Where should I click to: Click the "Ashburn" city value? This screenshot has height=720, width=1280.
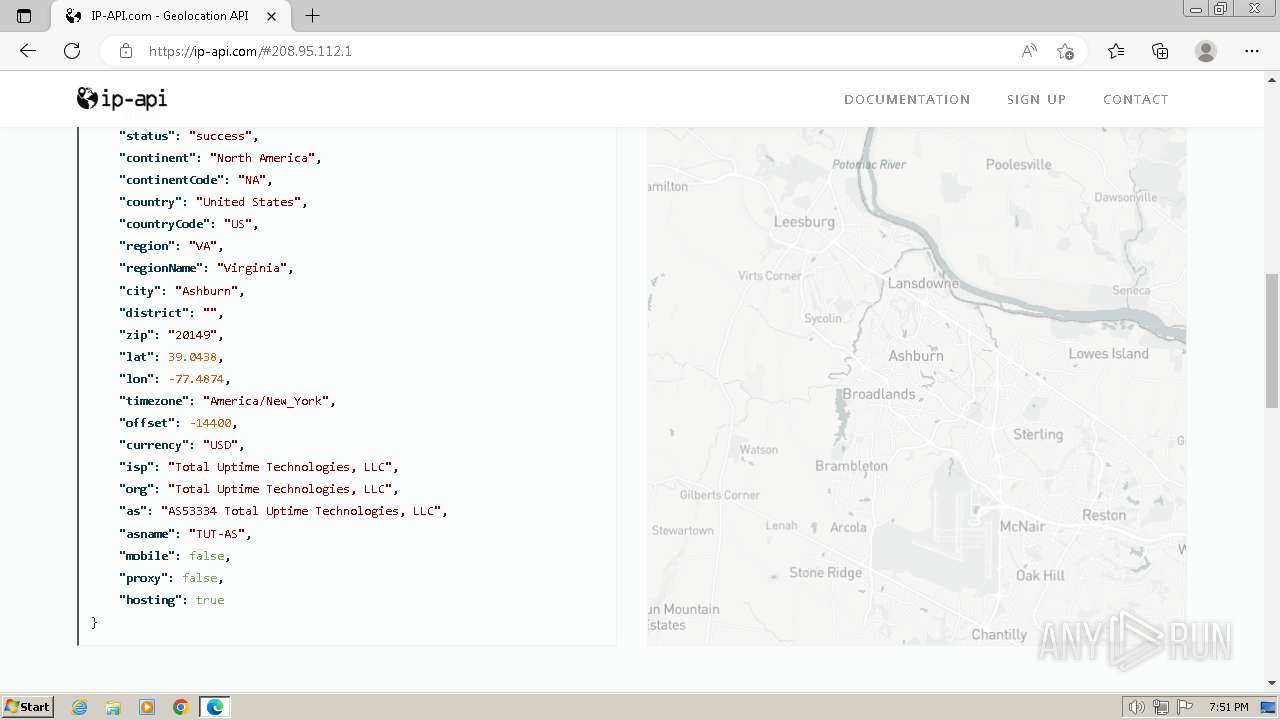[x=207, y=290]
